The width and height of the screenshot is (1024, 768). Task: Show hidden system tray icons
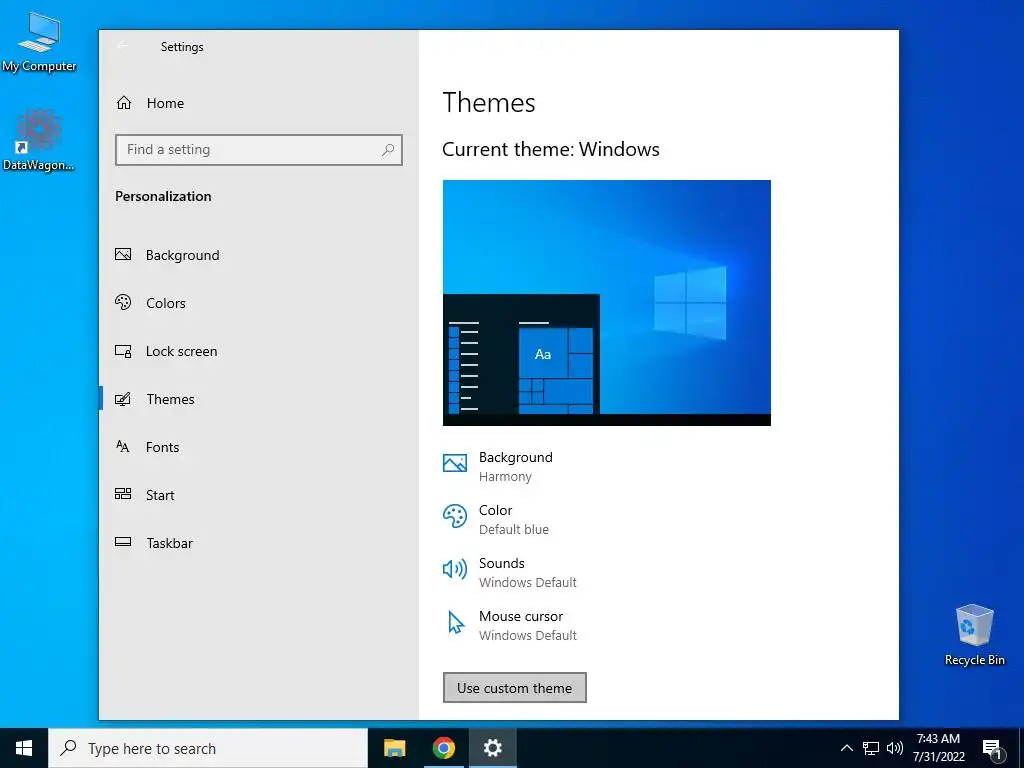point(846,748)
